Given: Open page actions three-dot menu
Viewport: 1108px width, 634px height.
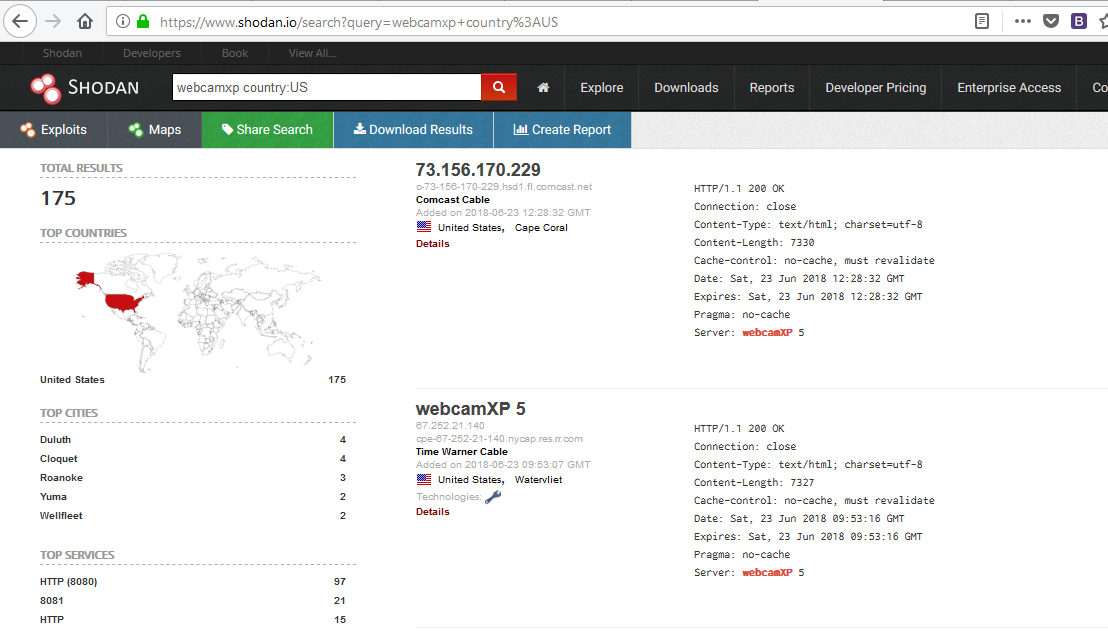Looking at the screenshot, I should pyautogui.click(x=1022, y=21).
